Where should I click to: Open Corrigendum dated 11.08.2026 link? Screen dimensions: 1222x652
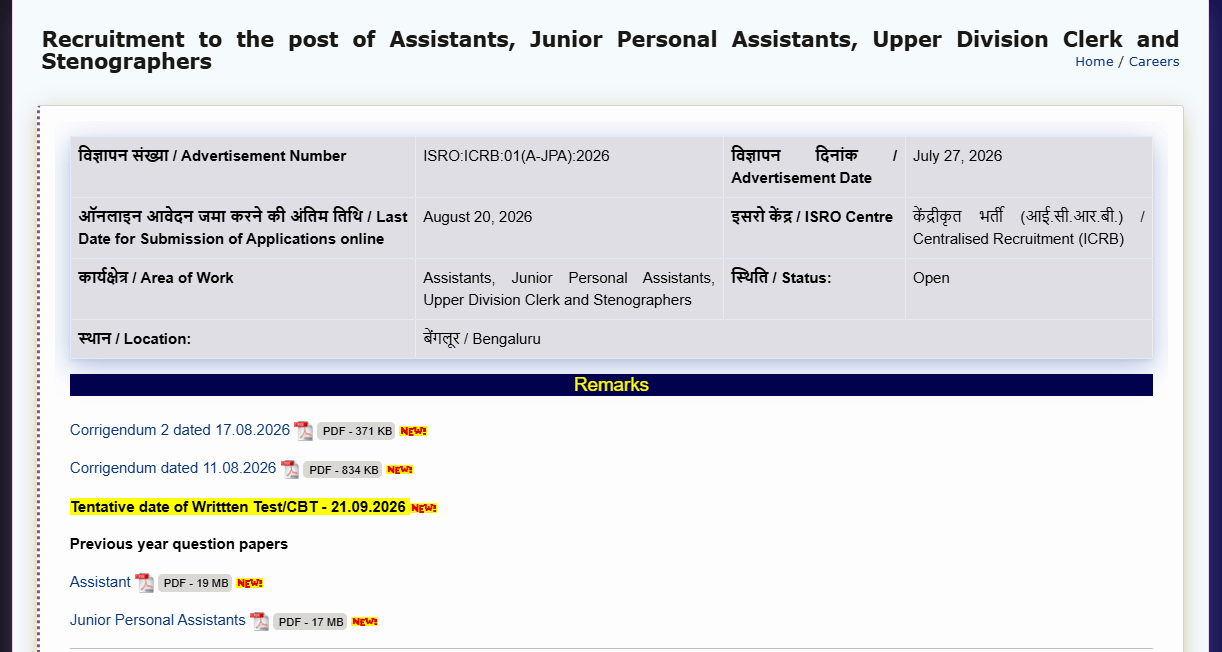click(x=173, y=468)
